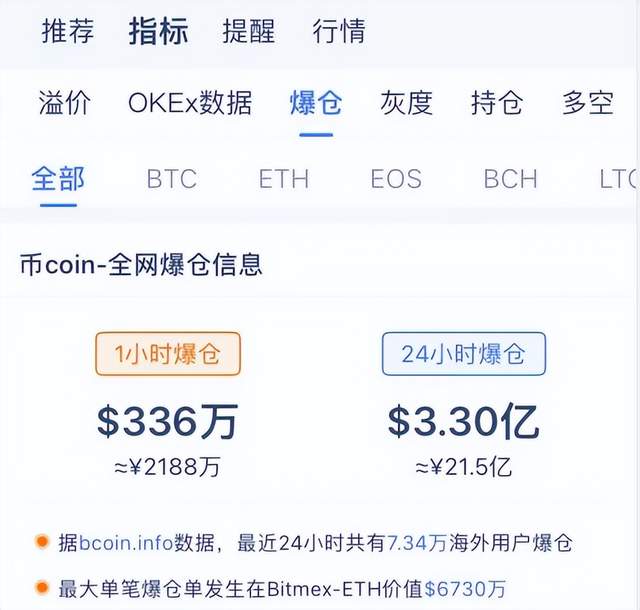Select the 爆仓 sub-tab
640x610 pixels.
(316, 102)
